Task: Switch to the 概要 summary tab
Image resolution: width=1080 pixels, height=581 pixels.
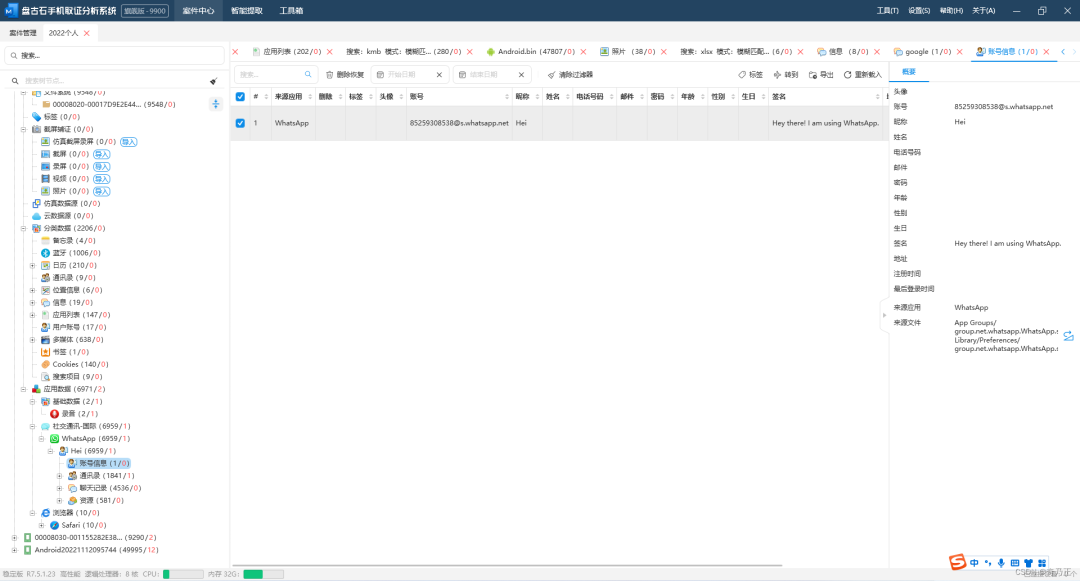Action: [909, 72]
